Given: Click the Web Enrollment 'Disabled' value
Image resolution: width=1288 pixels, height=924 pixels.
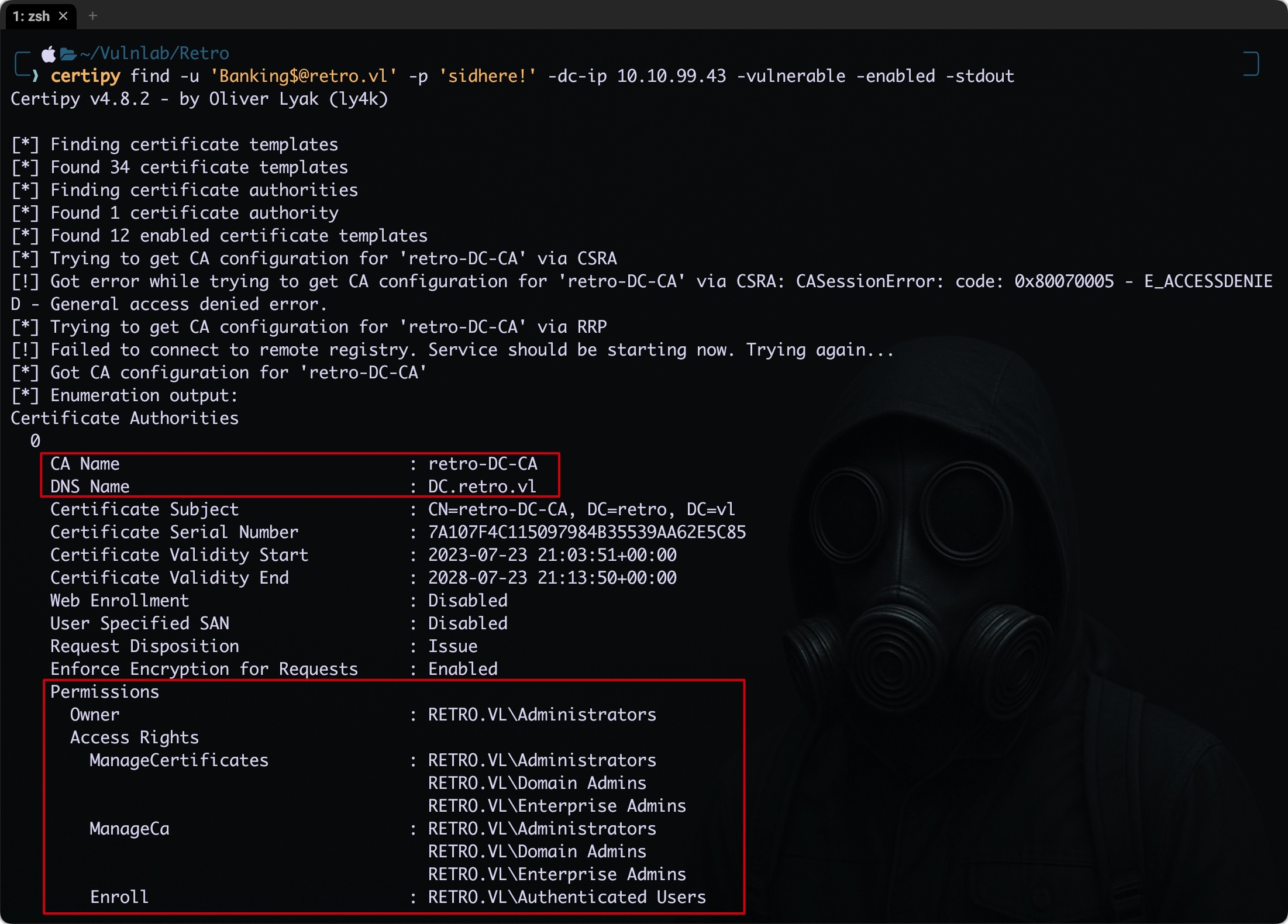Looking at the screenshot, I should pos(468,601).
